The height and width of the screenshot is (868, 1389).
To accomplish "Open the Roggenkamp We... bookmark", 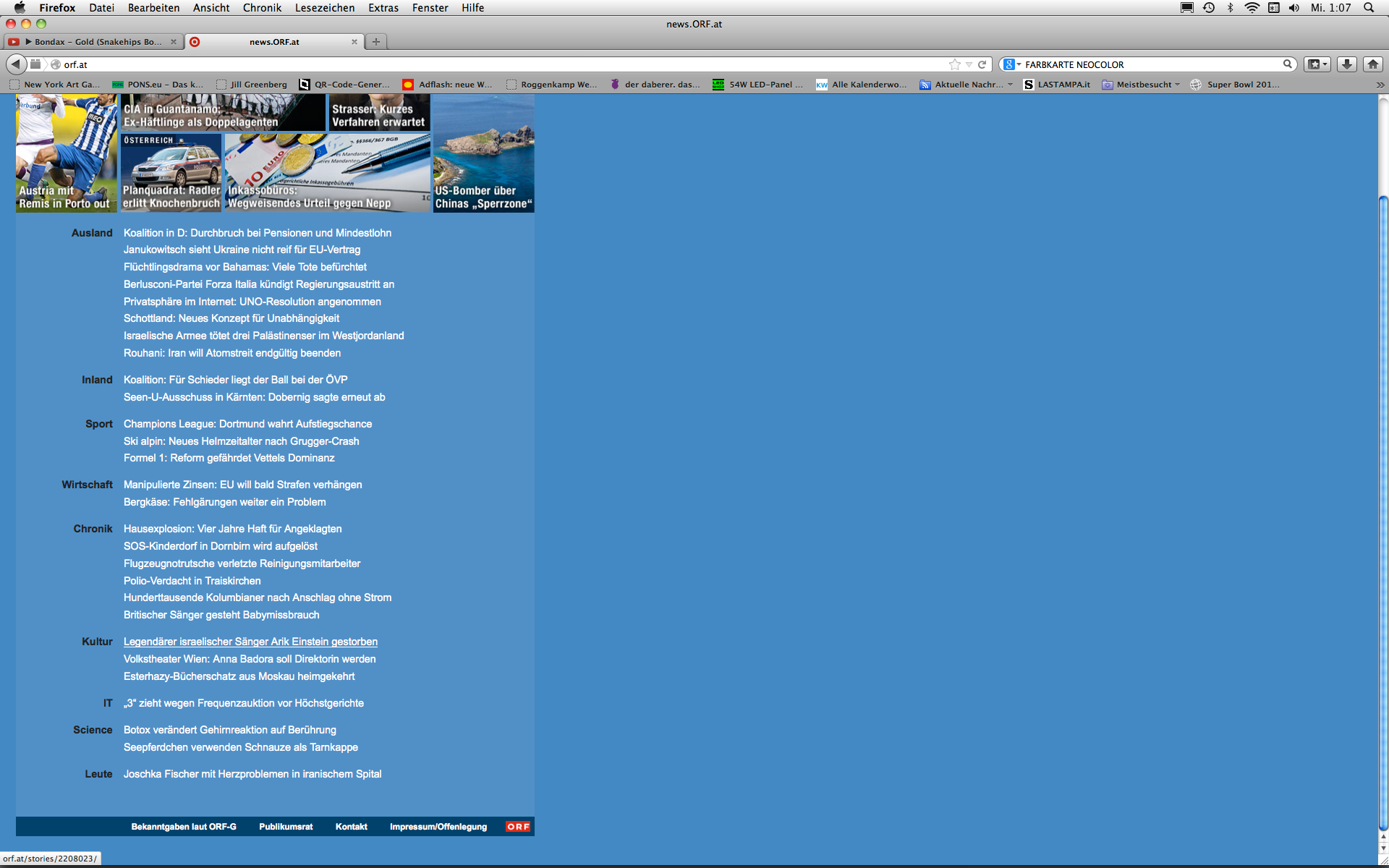I will pyautogui.click(x=552, y=85).
